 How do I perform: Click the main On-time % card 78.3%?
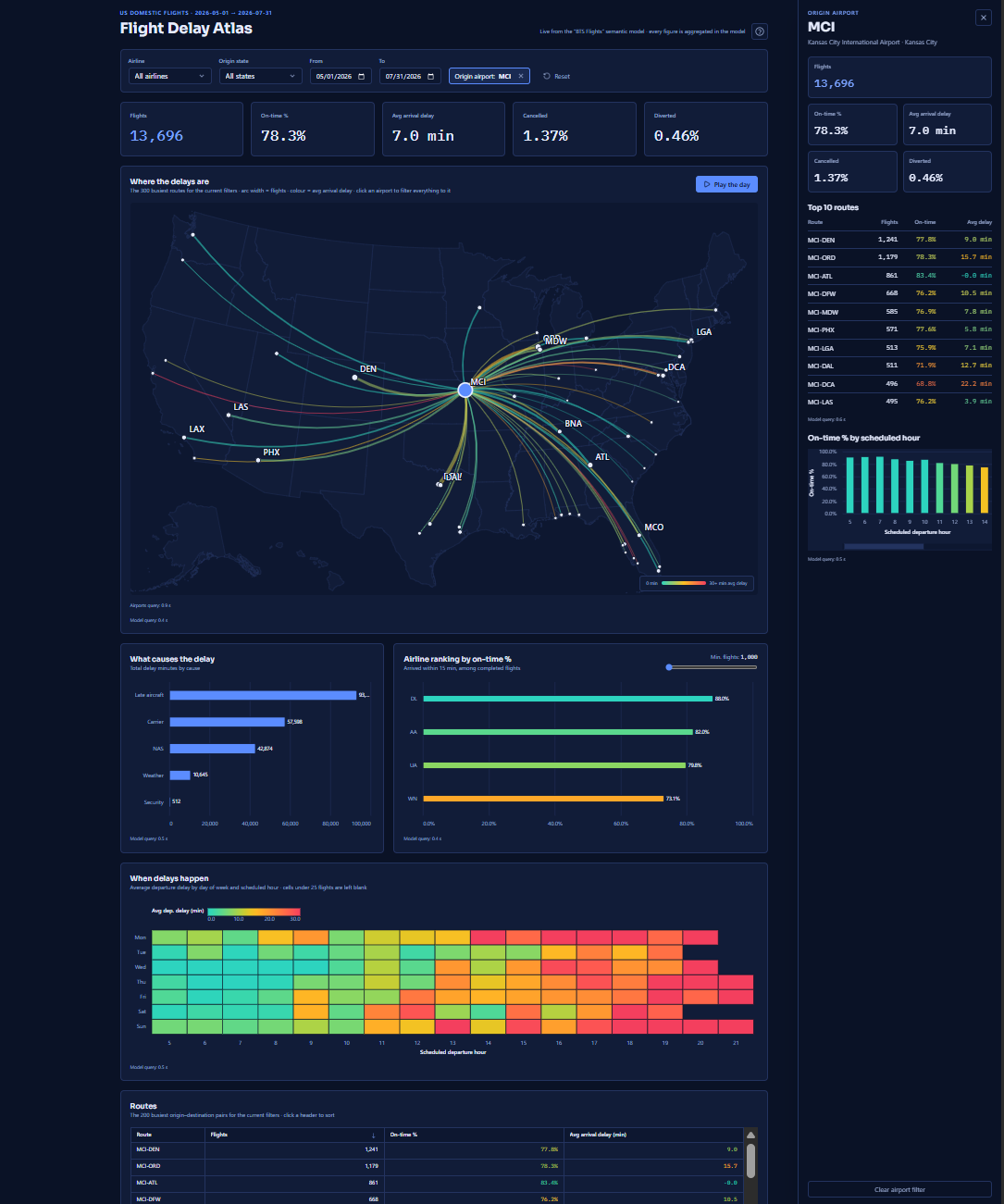[312, 129]
